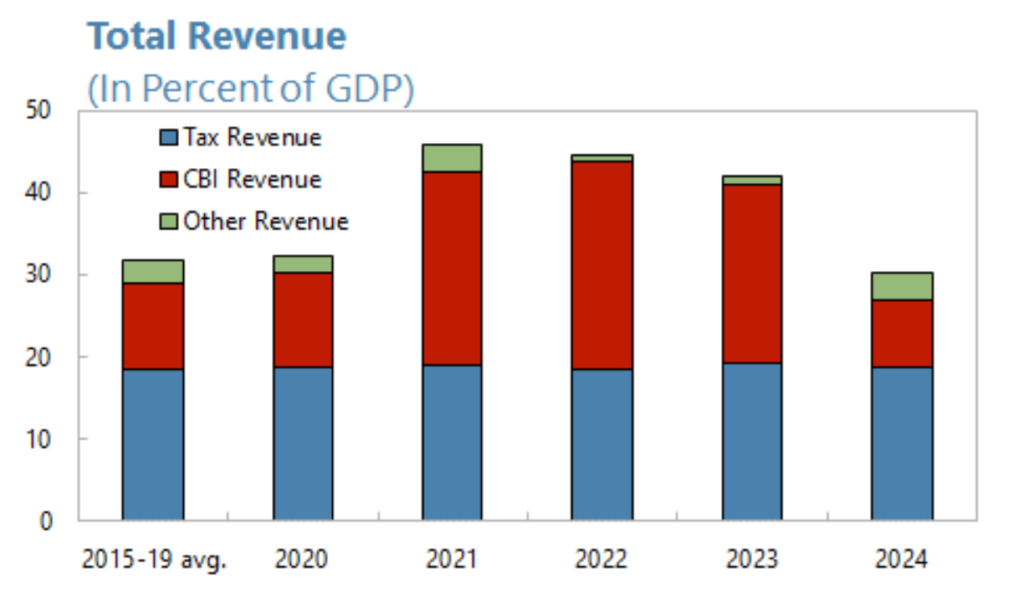1024x604 pixels.
Task: Click the green Other Revenue legend swatch
Action: [x=169, y=222]
